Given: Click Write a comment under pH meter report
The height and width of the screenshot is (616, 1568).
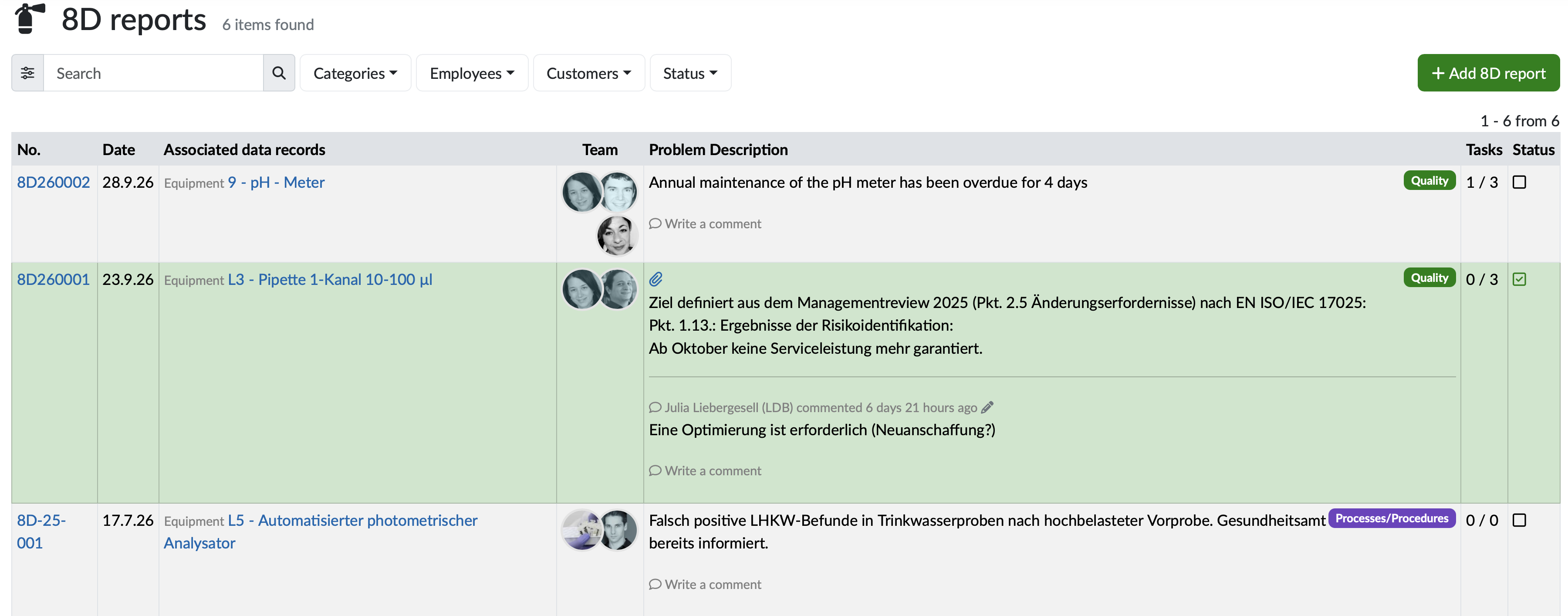Looking at the screenshot, I should tap(705, 223).
